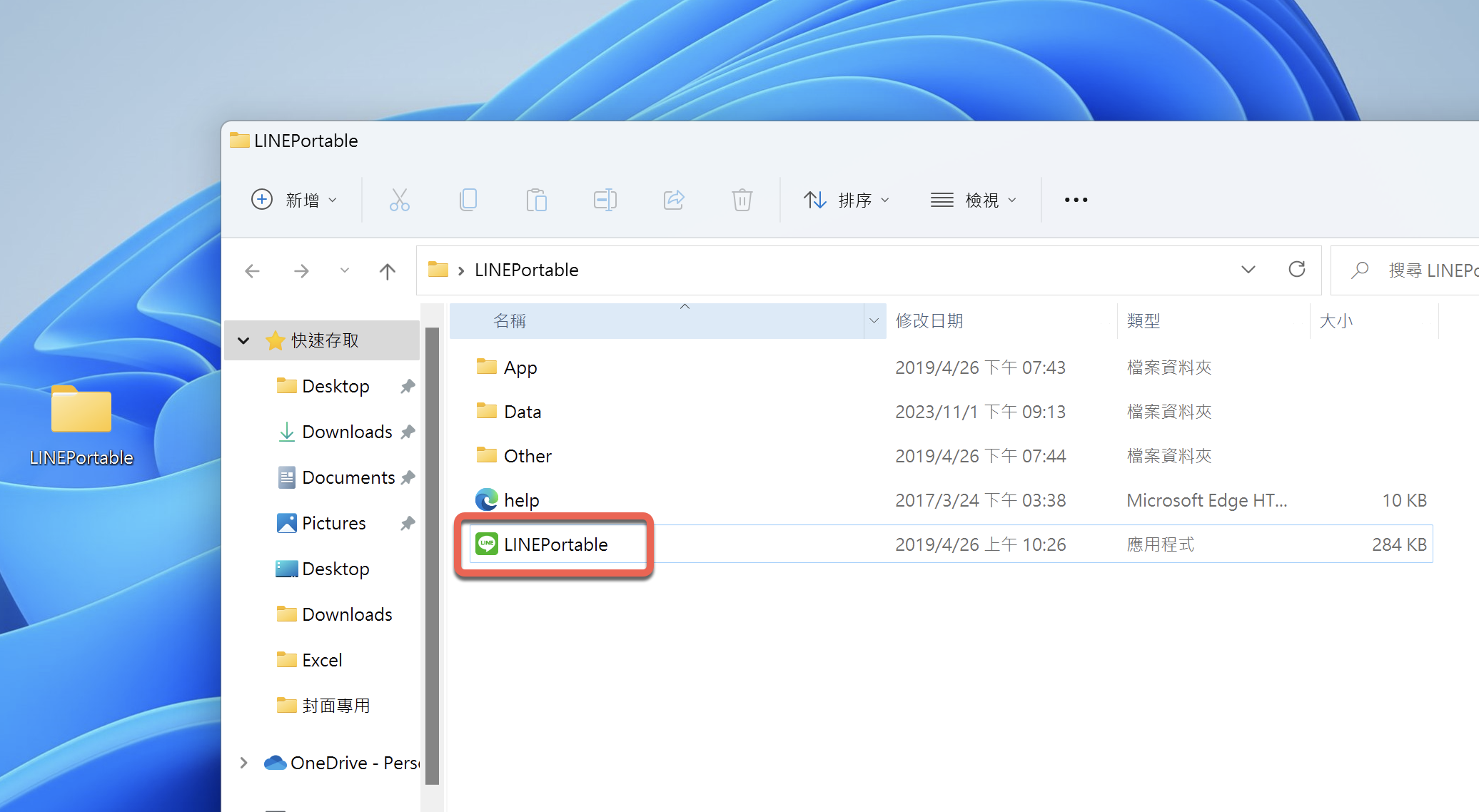Screen dimensions: 1479x812
Task: Click the Share icon in toolbar
Action: [673, 200]
